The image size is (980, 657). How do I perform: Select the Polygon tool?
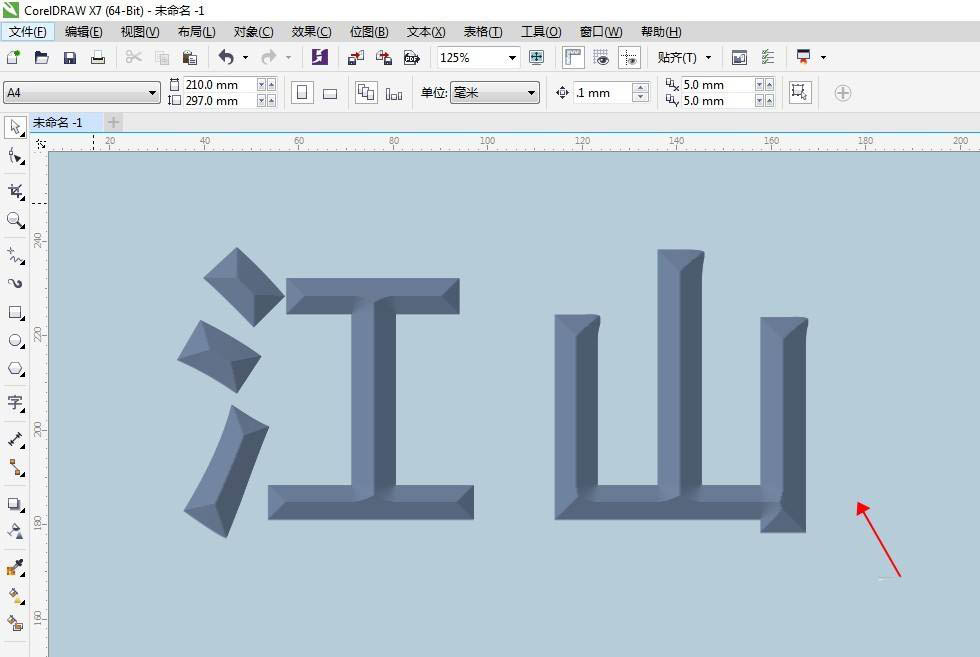click(15, 369)
